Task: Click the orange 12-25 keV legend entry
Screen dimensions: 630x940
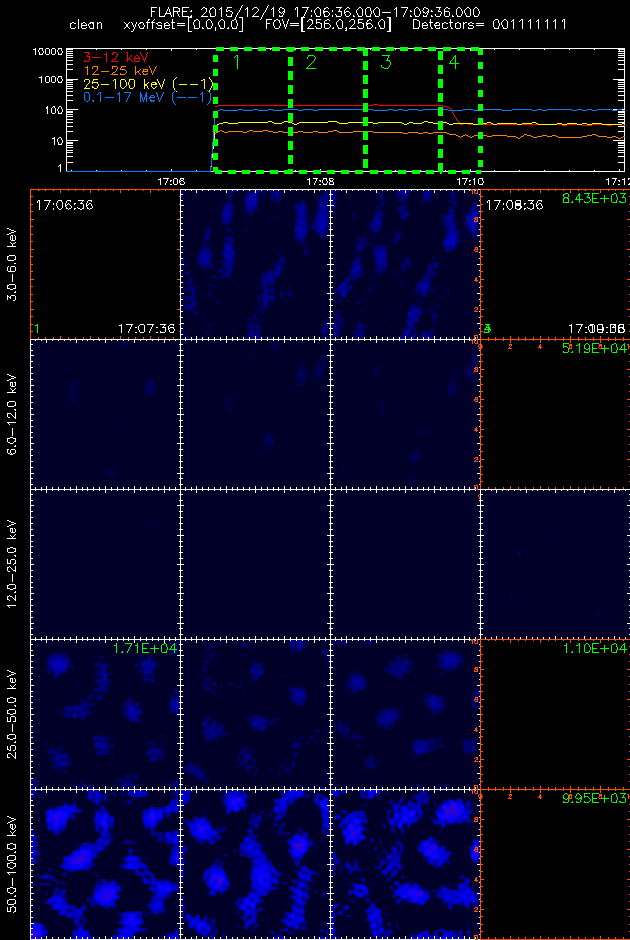Action: (x=120, y=71)
